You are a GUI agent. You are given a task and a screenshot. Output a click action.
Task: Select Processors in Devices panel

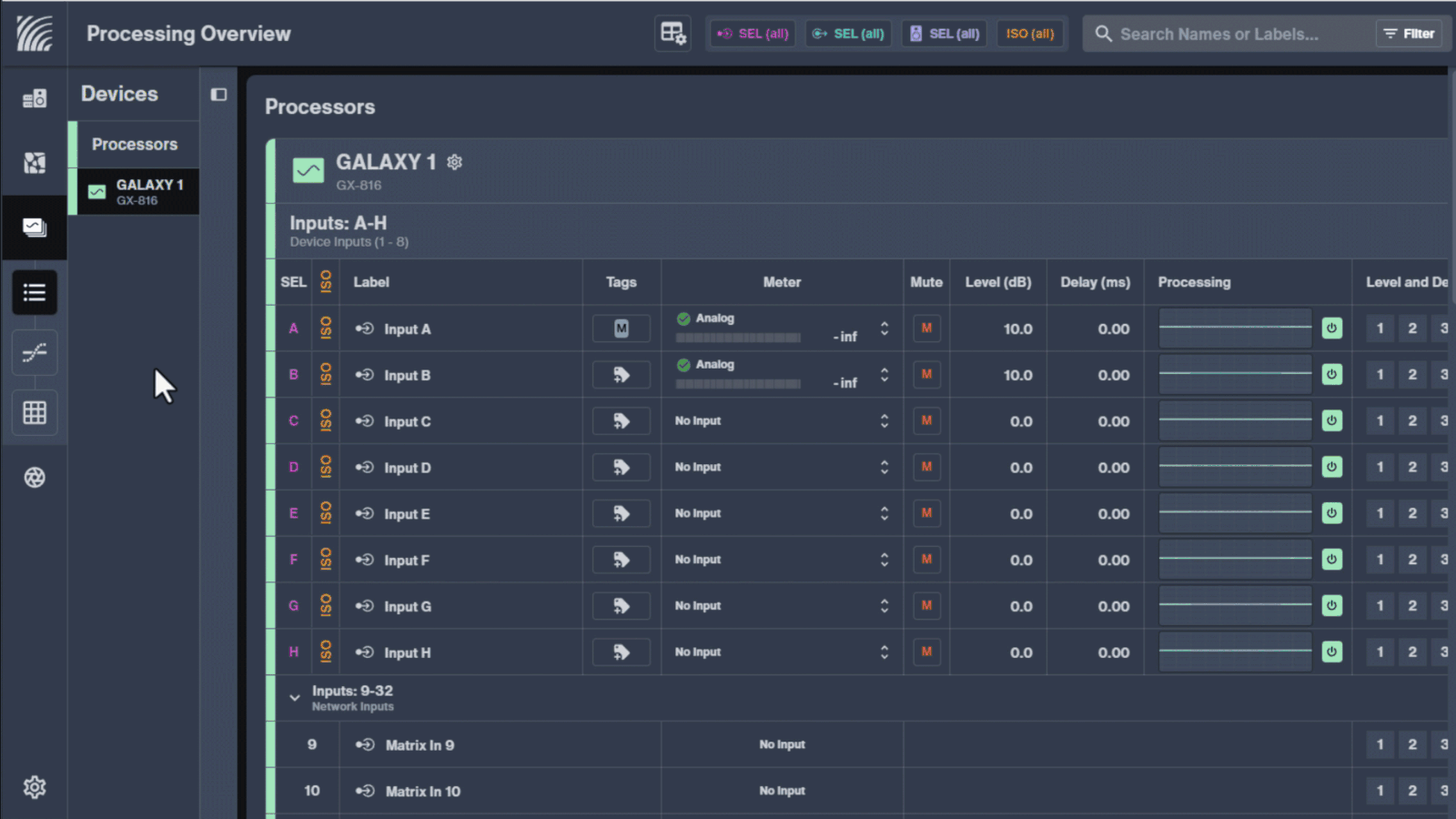(135, 145)
